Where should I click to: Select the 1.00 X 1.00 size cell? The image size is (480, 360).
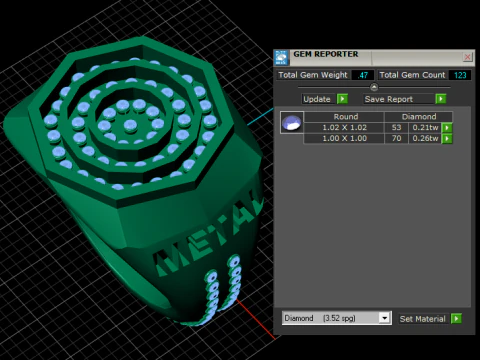[344, 138]
